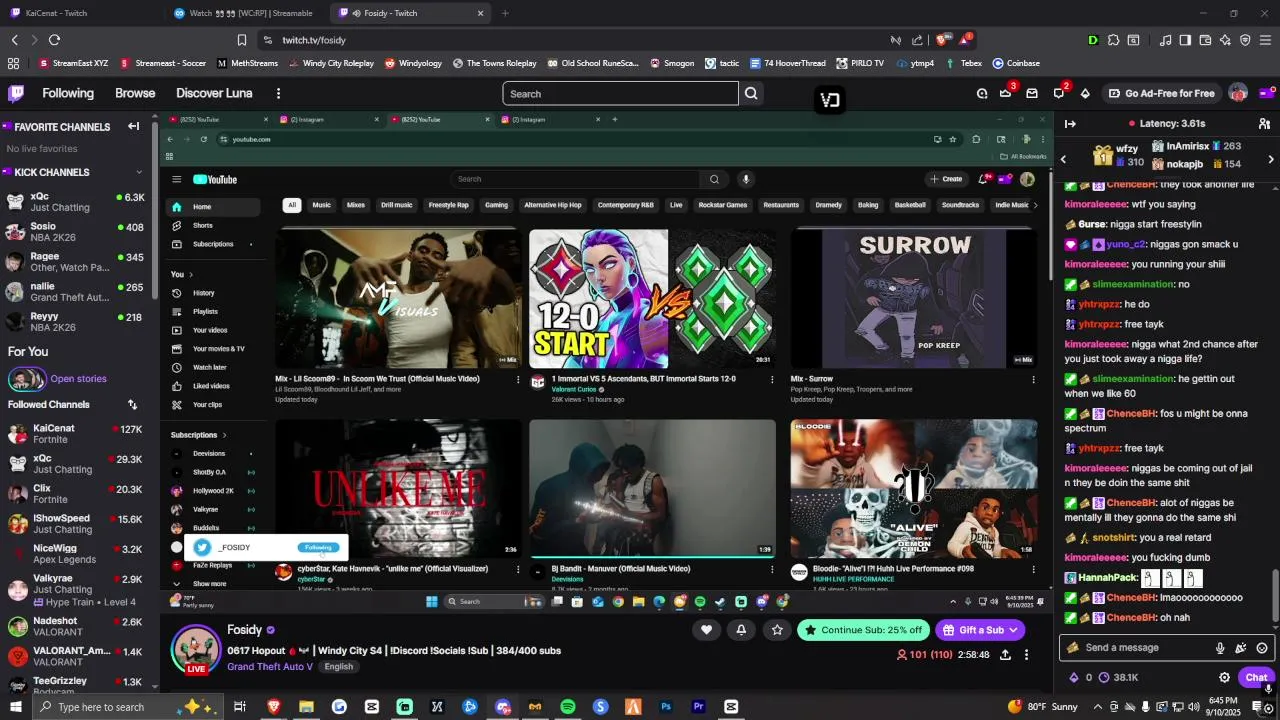
Task: Open Gift a Sub dropdown arrow
Action: 1014,630
